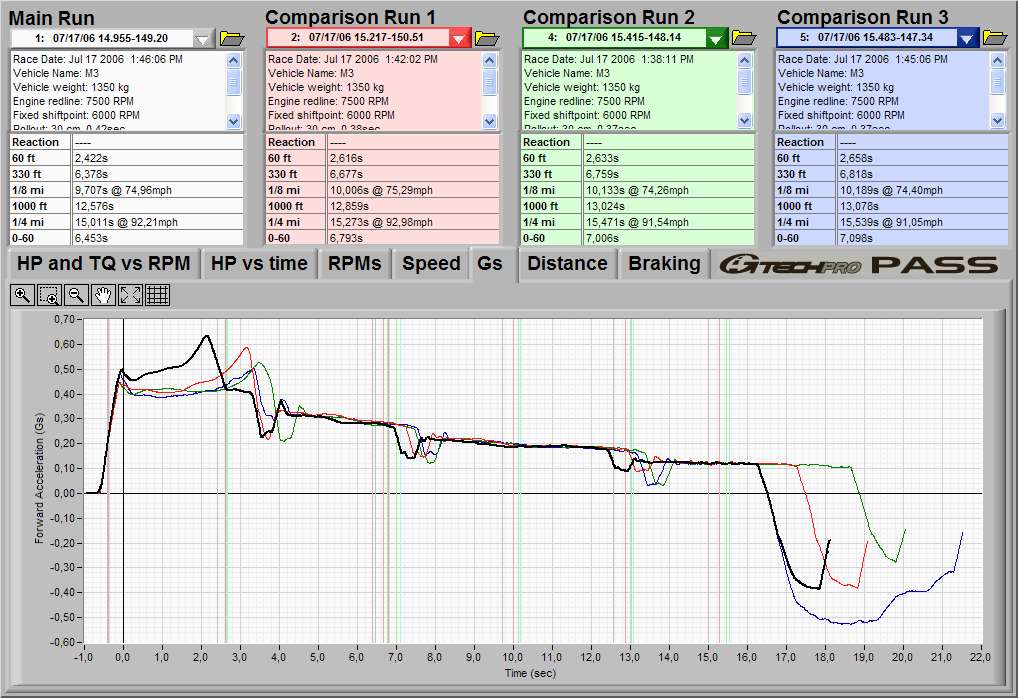Open file folder for Comparison Run 3
1018x698 pixels.
pyautogui.click(x=995, y=38)
